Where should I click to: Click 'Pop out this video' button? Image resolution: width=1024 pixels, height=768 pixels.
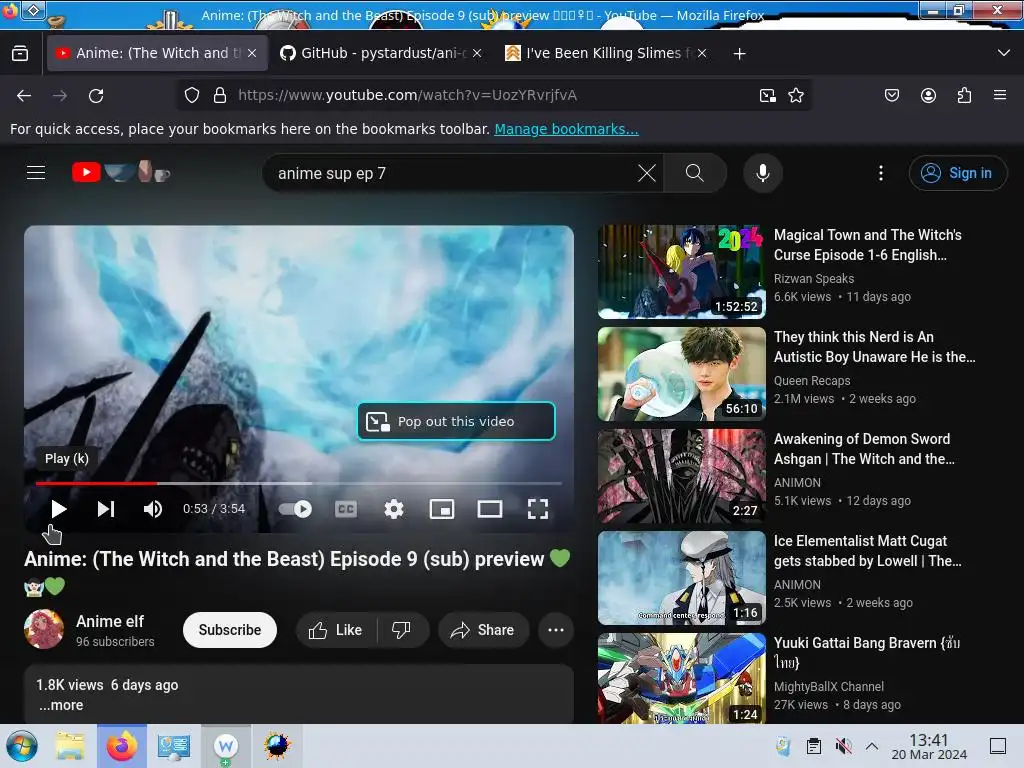click(456, 421)
